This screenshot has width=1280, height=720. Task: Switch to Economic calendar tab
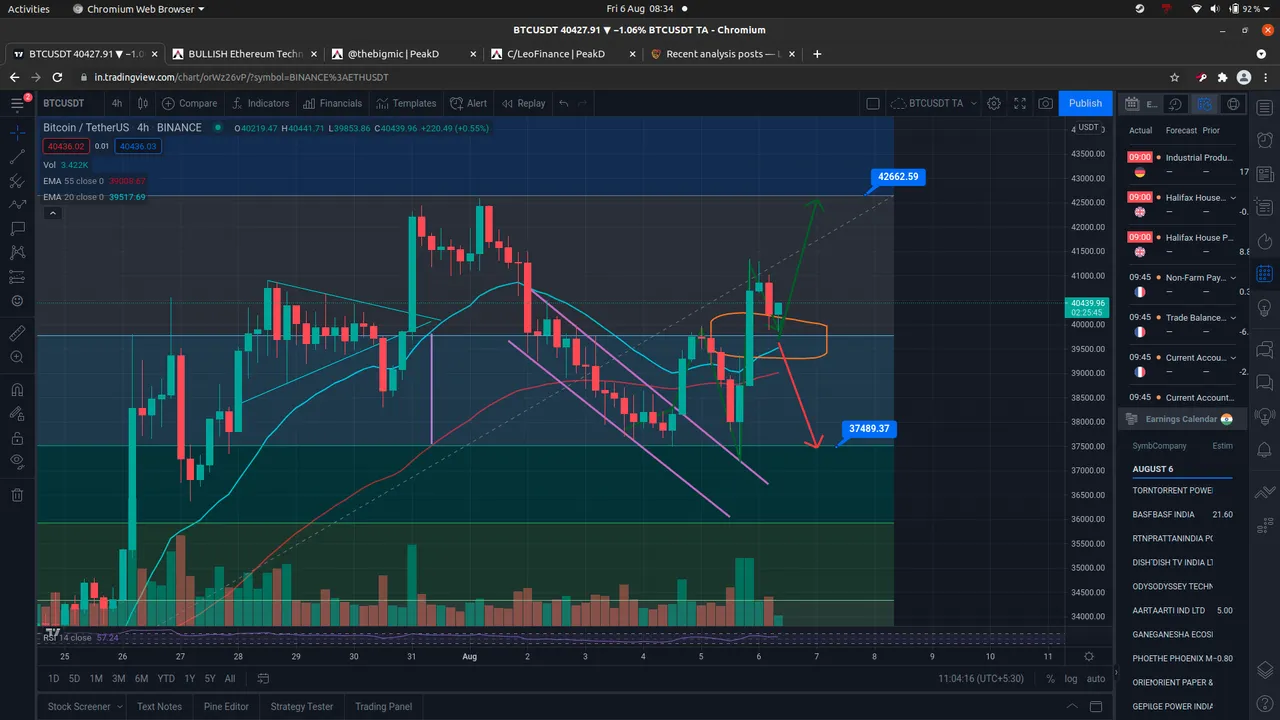click(x=1143, y=104)
